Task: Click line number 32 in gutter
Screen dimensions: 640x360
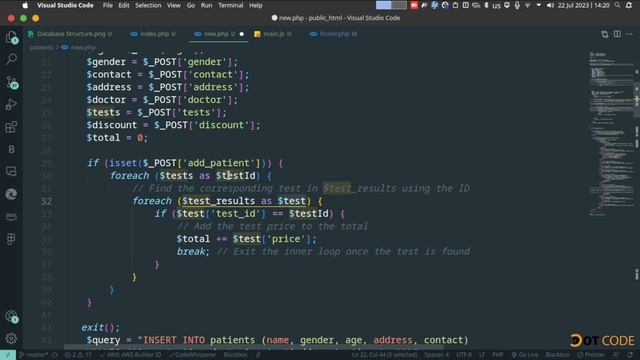Action: [x=47, y=201]
